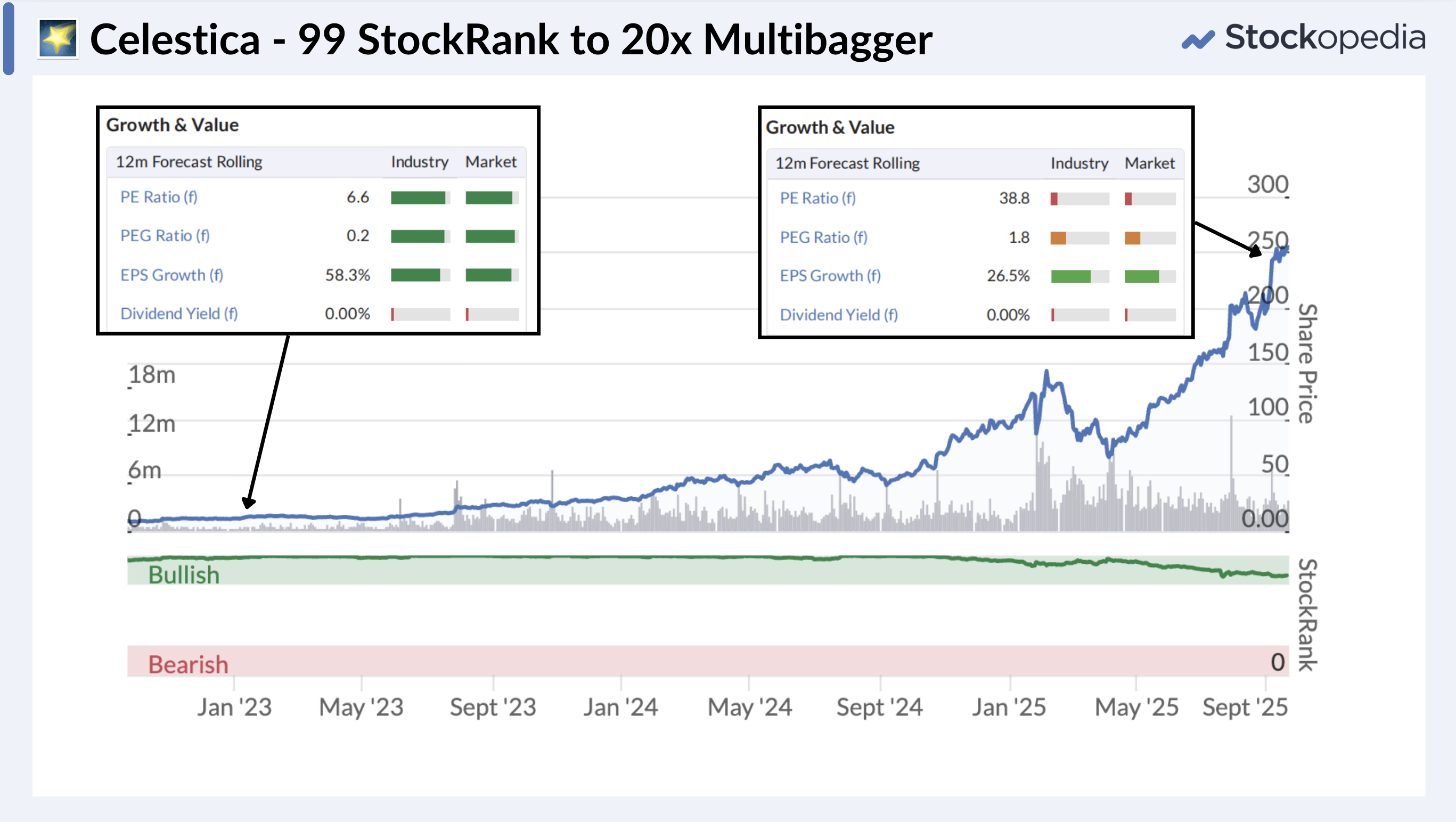Open Dividend Yield (f) link in right table
Image resolution: width=1456 pixels, height=822 pixels.
[839, 315]
